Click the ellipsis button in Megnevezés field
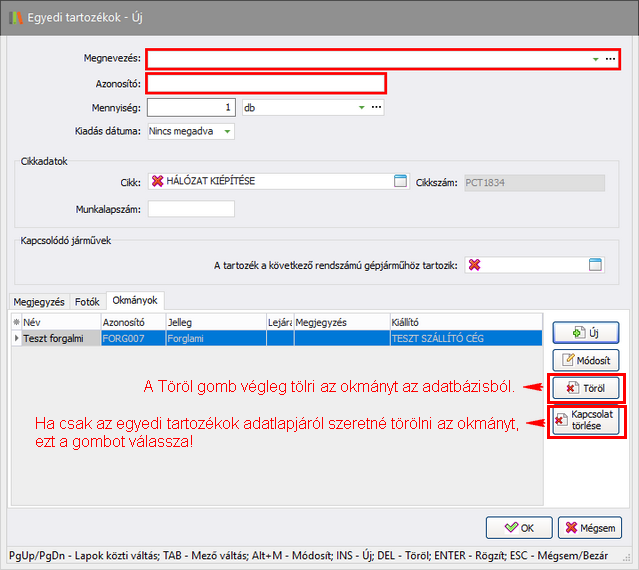This screenshot has width=639, height=570. tap(610, 60)
